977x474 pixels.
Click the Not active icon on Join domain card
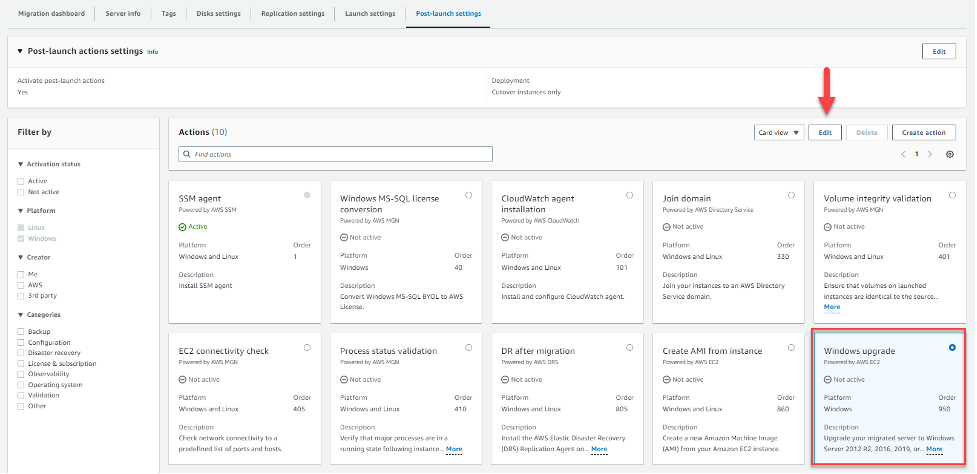click(667, 226)
